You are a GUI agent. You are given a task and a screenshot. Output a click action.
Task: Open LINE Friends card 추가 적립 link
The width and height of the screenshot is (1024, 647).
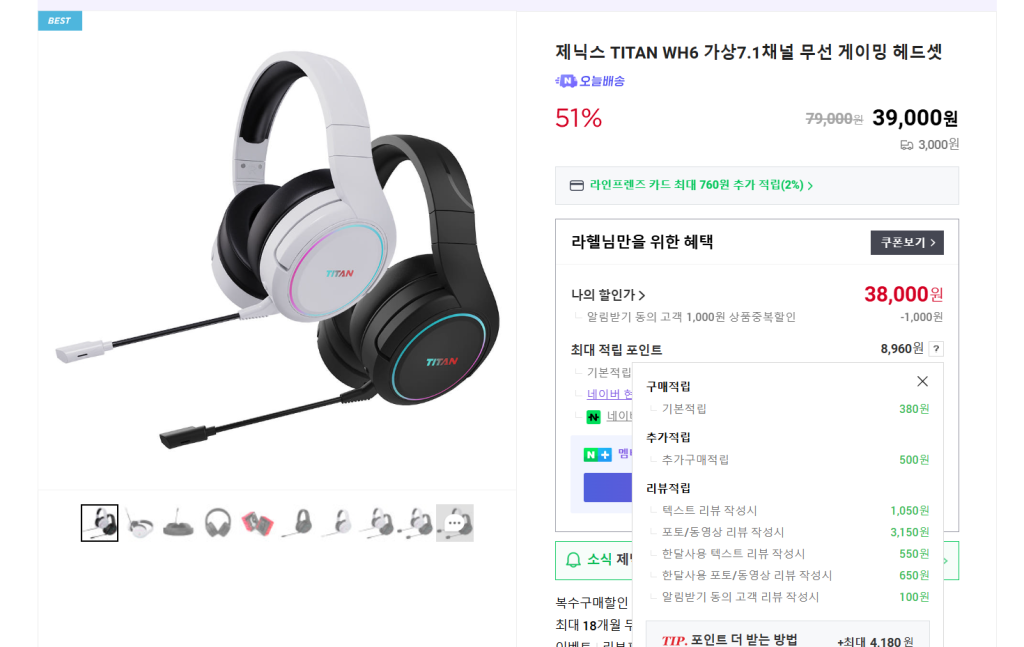pyautogui.click(x=701, y=185)
